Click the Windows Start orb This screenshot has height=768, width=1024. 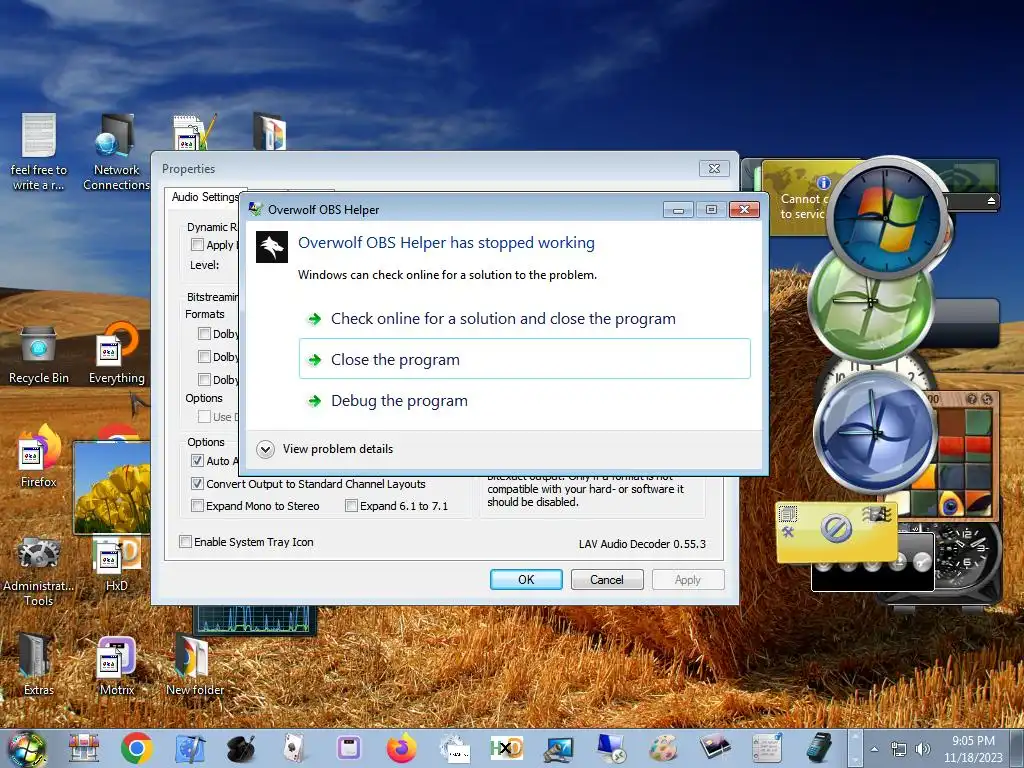pyautogui.click(x=27, y=749)
